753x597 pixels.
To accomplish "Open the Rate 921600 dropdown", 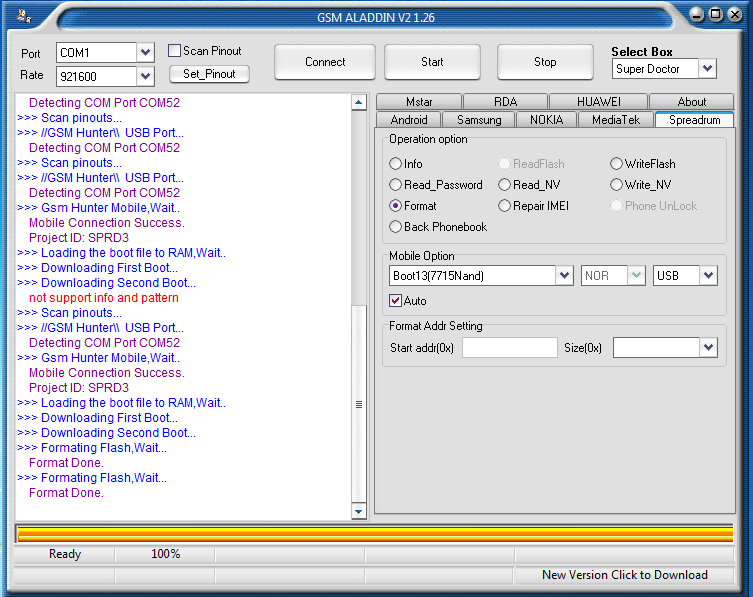I will point(145,76).
